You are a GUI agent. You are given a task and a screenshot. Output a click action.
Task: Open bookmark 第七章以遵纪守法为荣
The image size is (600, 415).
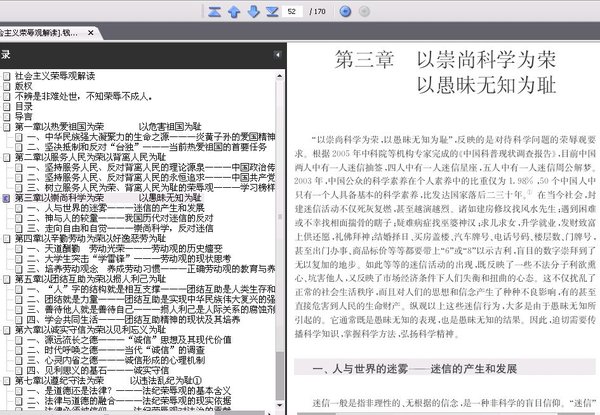pyautogui.click(x=108, y=381)
